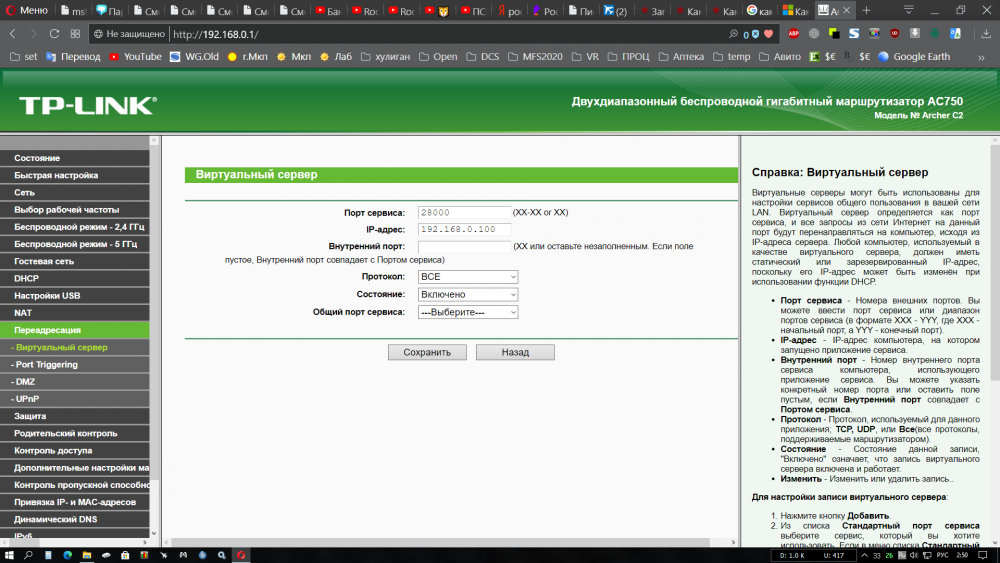Open the Состояние dropdown

click(468, 295)
